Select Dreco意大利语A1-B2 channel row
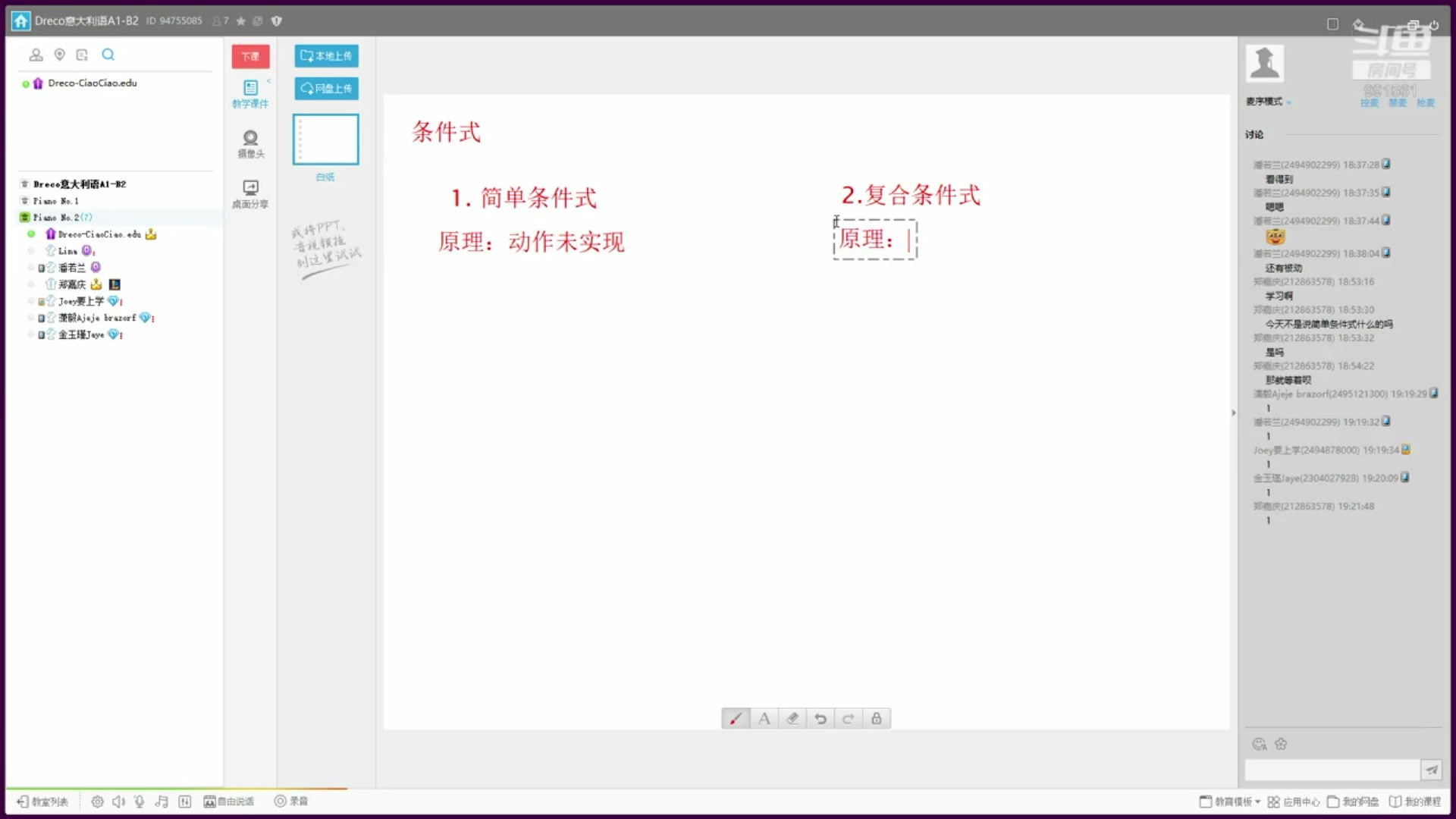Screen dimensions: 1456x819 [80, 184]
